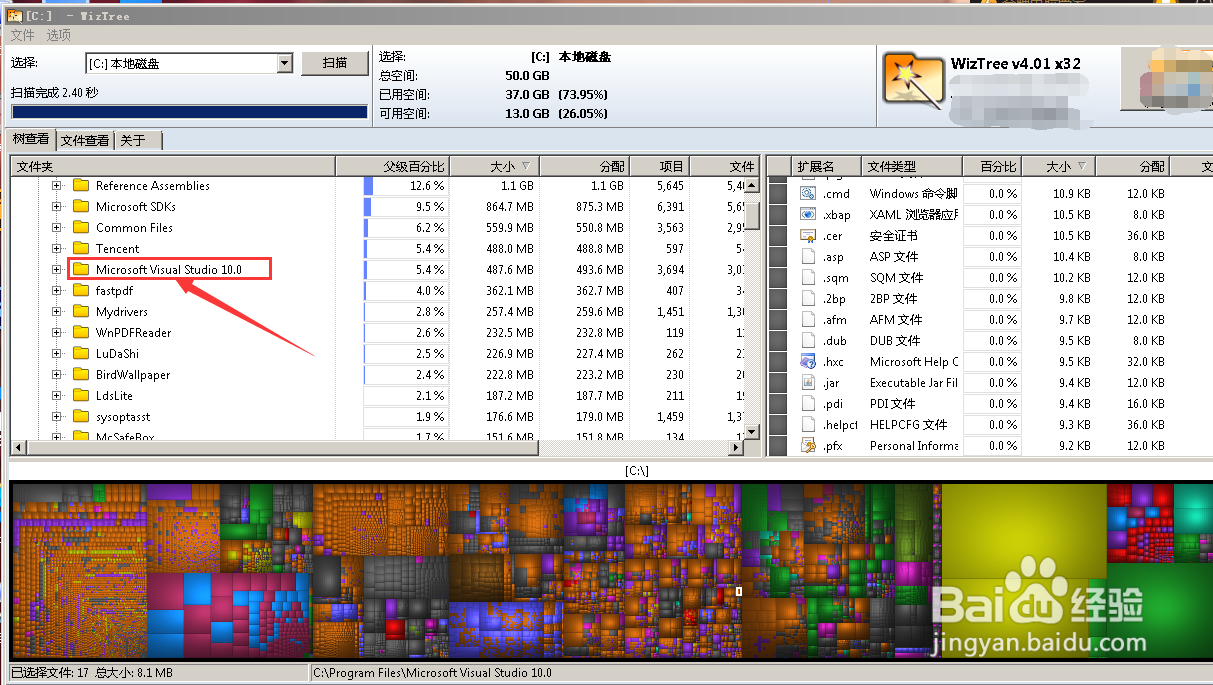
Task: Sort file types by 文件类型 column
Action: tap(912, 166)
